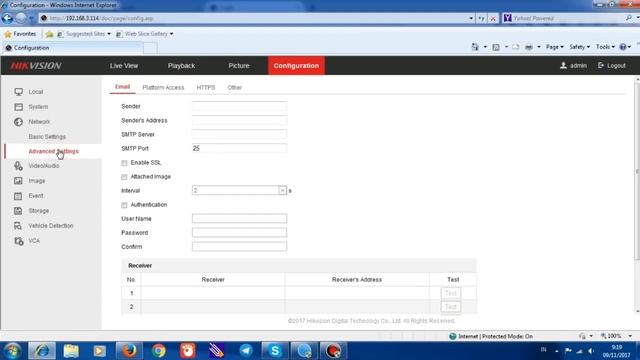Expand the Print options arrow
Image resolution: width=640 pixels, height=360 pixels.
click(x=539, y=47)
